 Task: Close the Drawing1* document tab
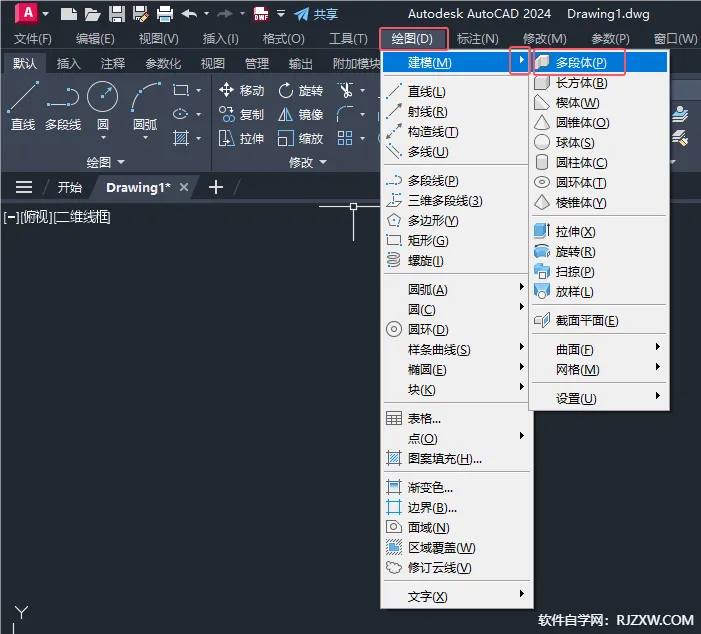[184, 188]
